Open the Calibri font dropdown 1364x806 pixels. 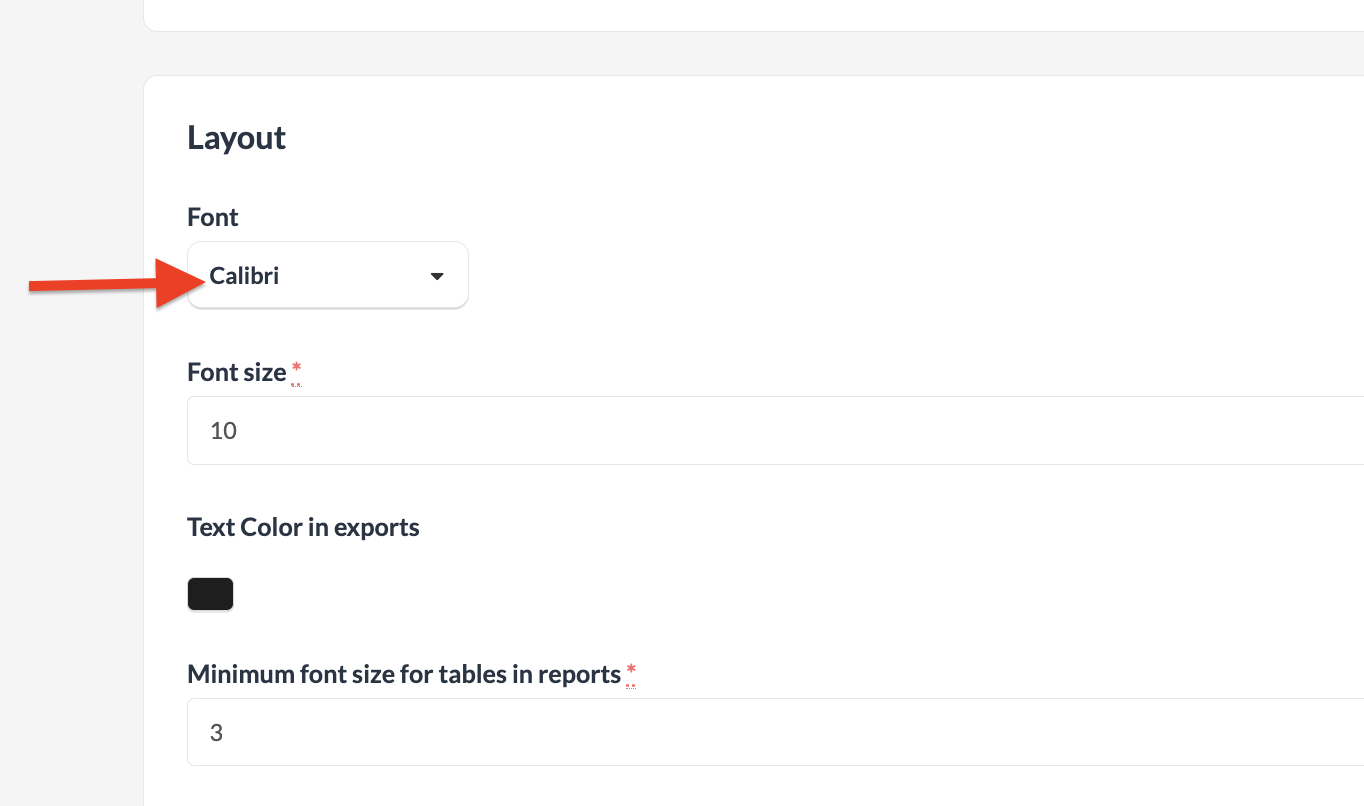tap(327, 275)
